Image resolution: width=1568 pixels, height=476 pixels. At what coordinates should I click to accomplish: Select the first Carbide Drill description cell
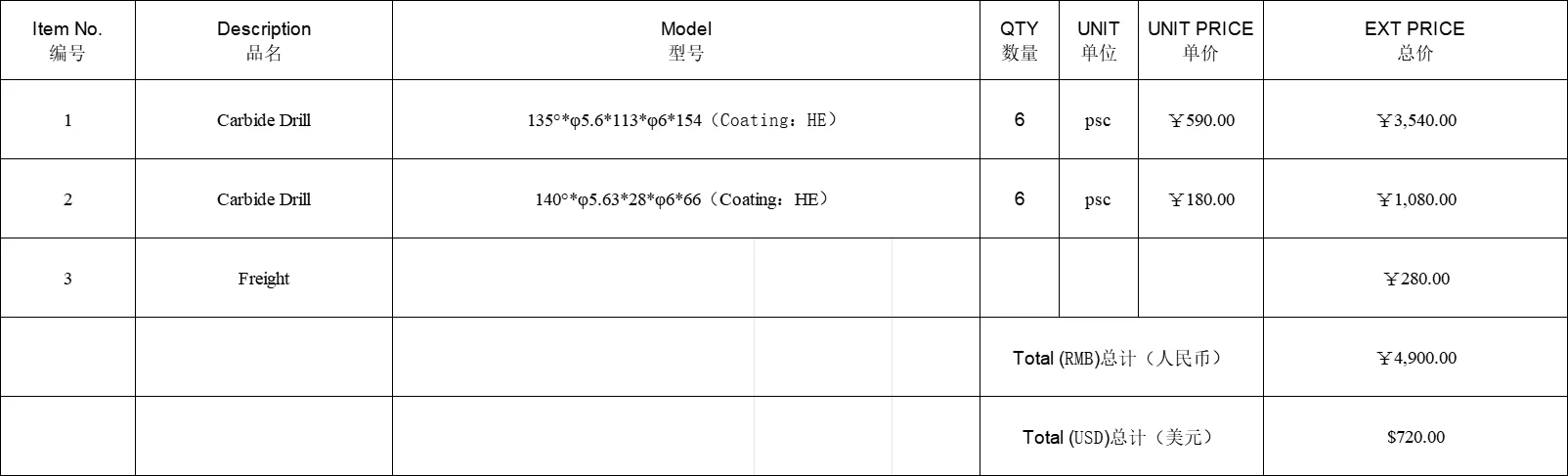click(264, 119)
